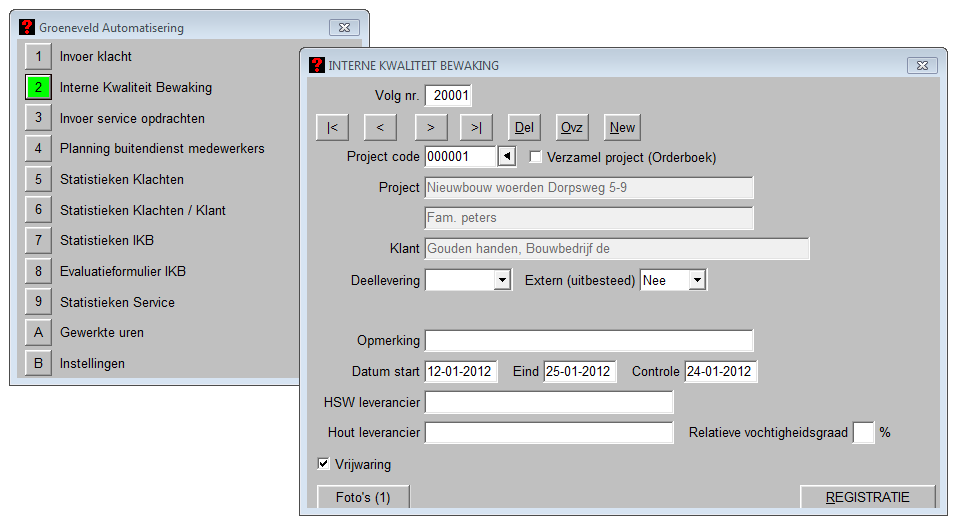Advance to next record with > button

[430, 128]
